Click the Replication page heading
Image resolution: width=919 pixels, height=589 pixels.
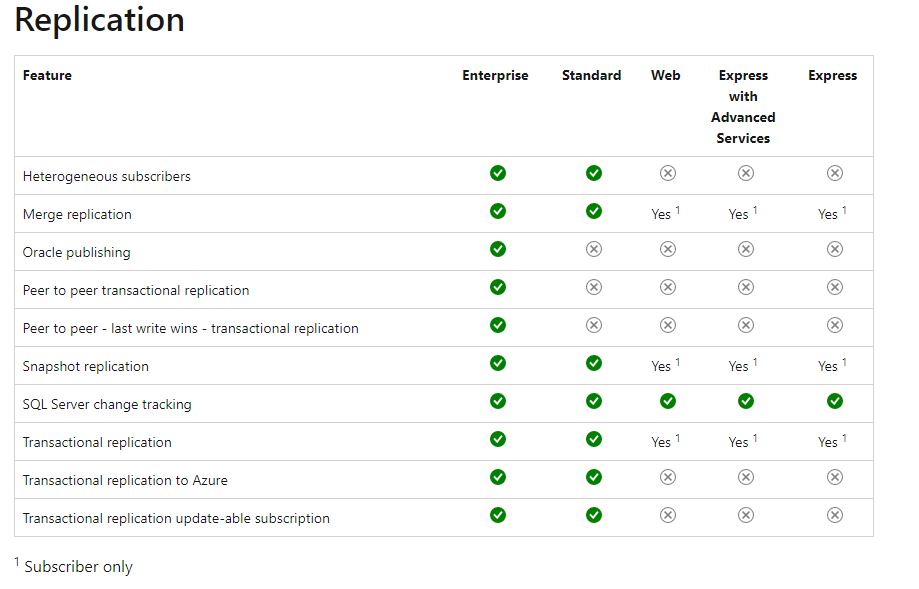pos(99,20)
